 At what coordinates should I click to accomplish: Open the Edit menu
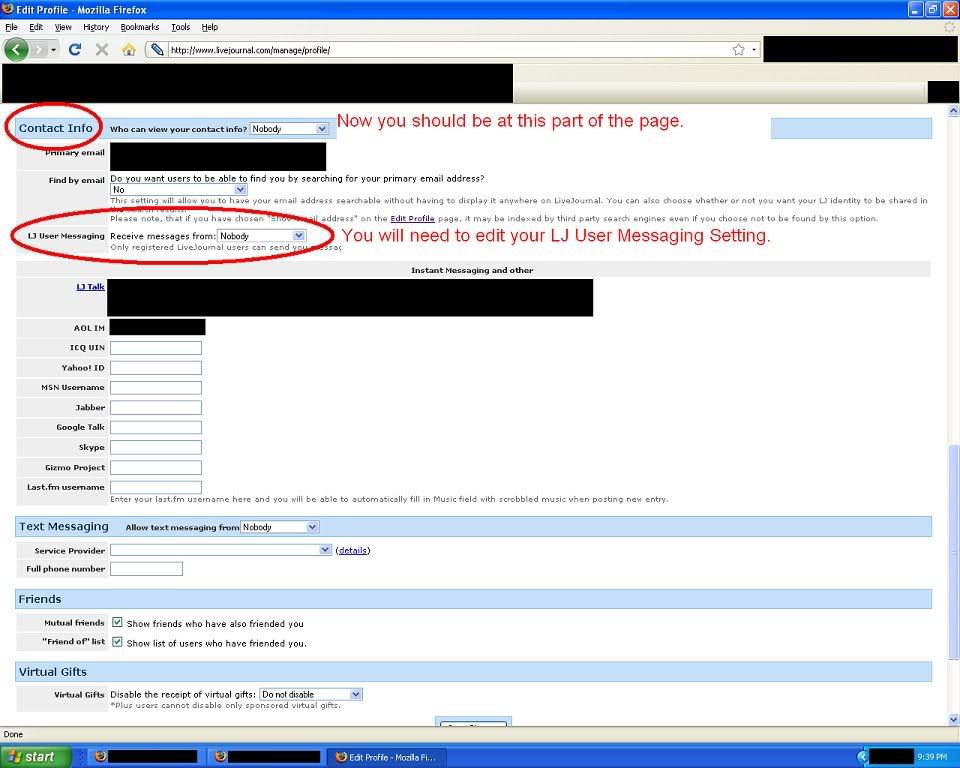point(36,27)
